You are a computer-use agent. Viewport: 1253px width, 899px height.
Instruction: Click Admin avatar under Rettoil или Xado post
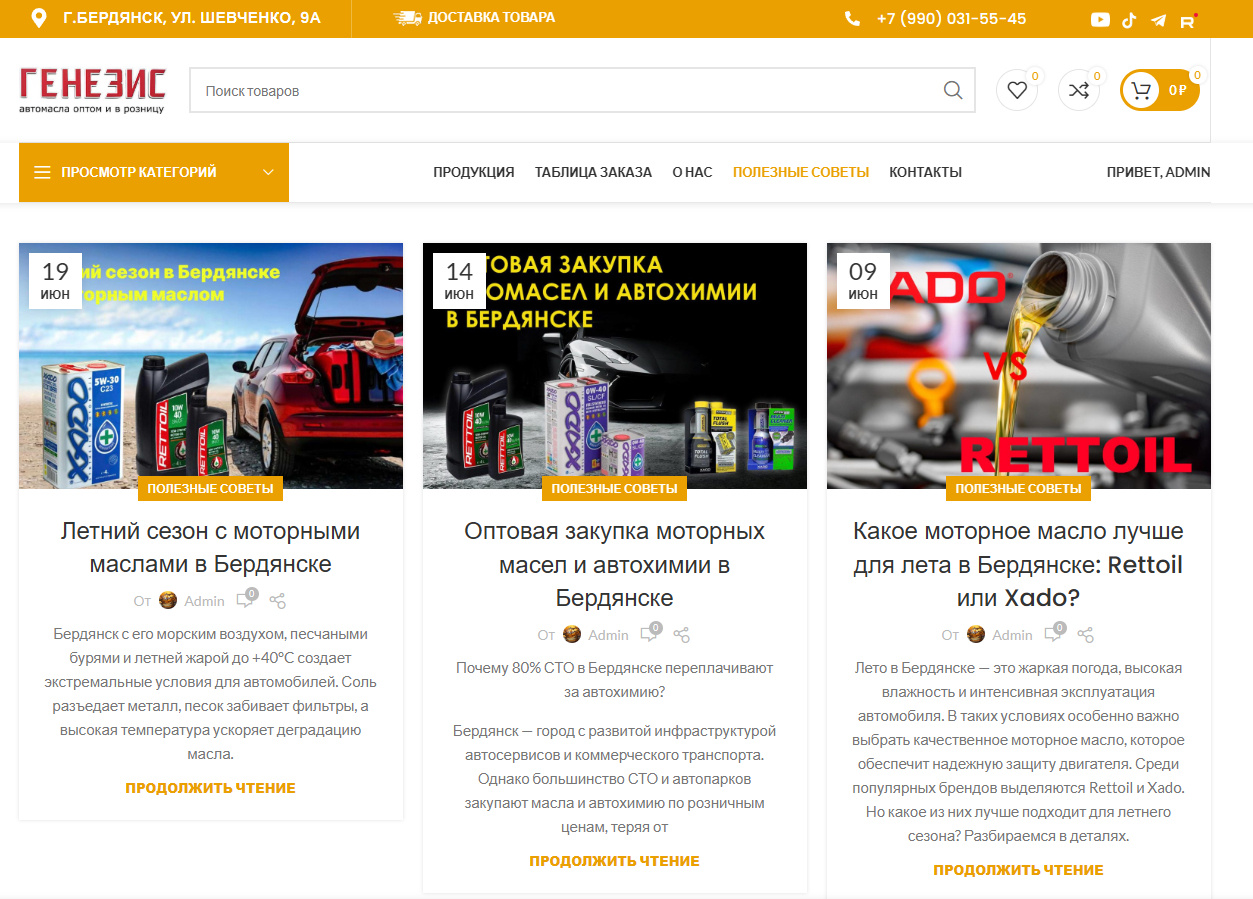(976, 634)
